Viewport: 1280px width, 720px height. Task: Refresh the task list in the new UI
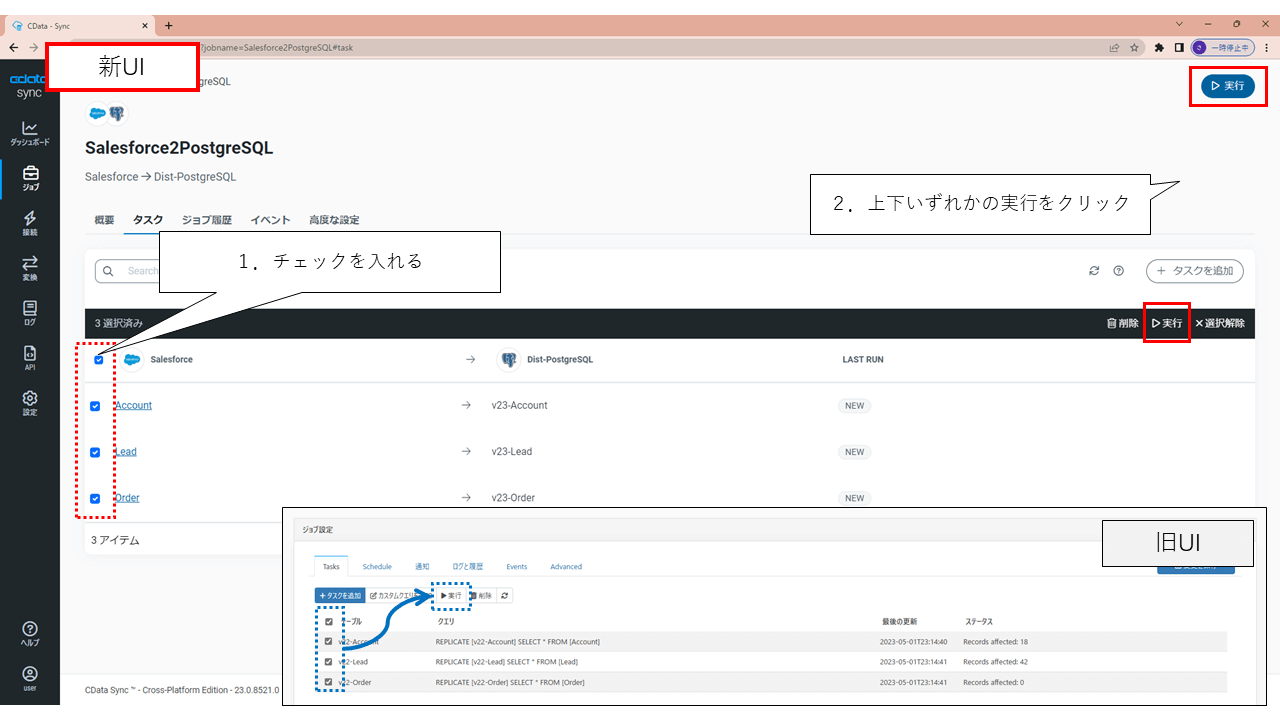1095,271
